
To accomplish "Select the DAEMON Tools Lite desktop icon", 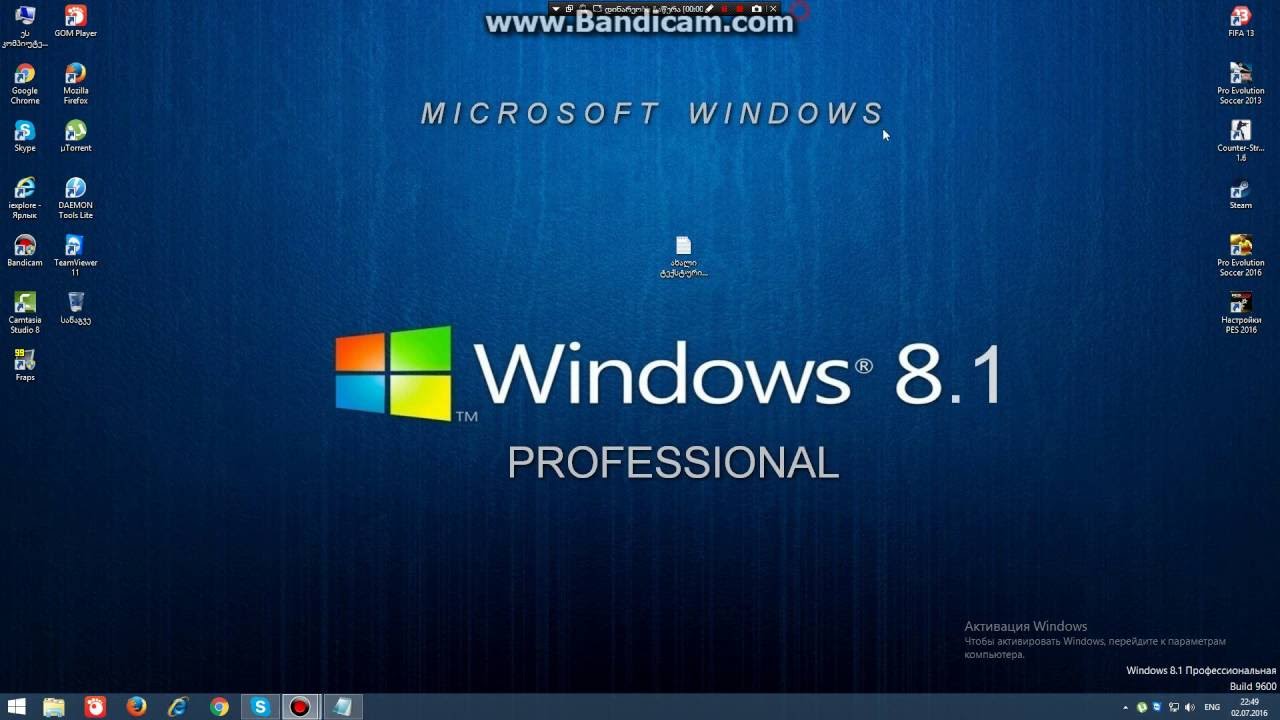I will (75, 198).
